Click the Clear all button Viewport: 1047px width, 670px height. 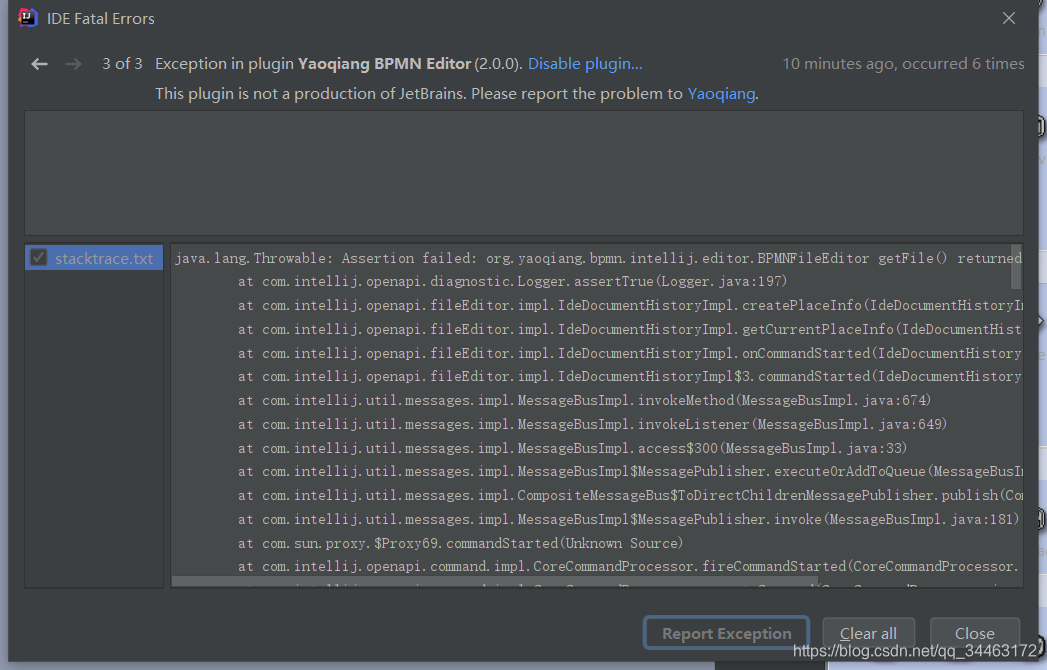tap(868, 633)
